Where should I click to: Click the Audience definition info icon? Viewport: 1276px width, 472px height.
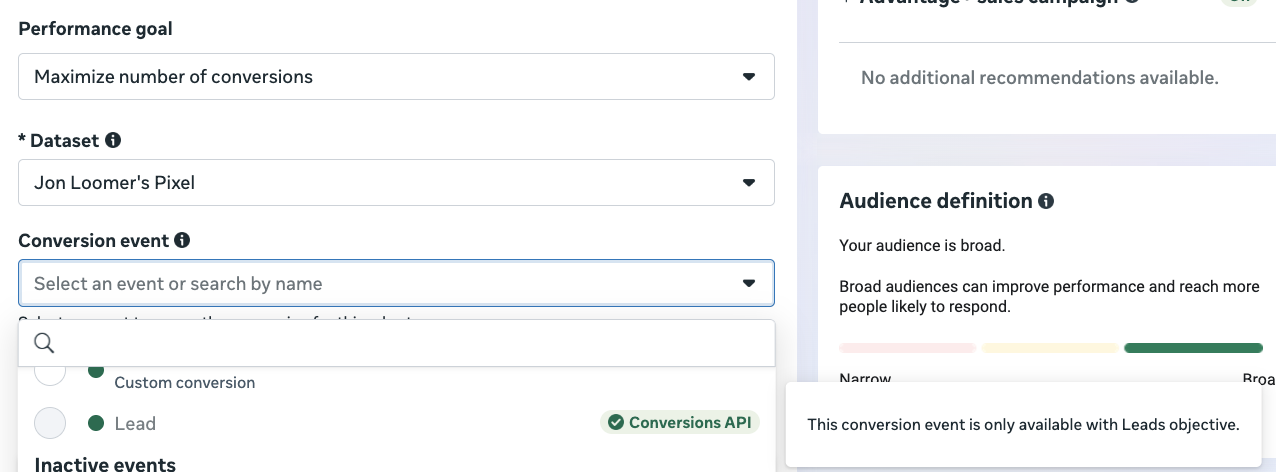(1046, 201)
